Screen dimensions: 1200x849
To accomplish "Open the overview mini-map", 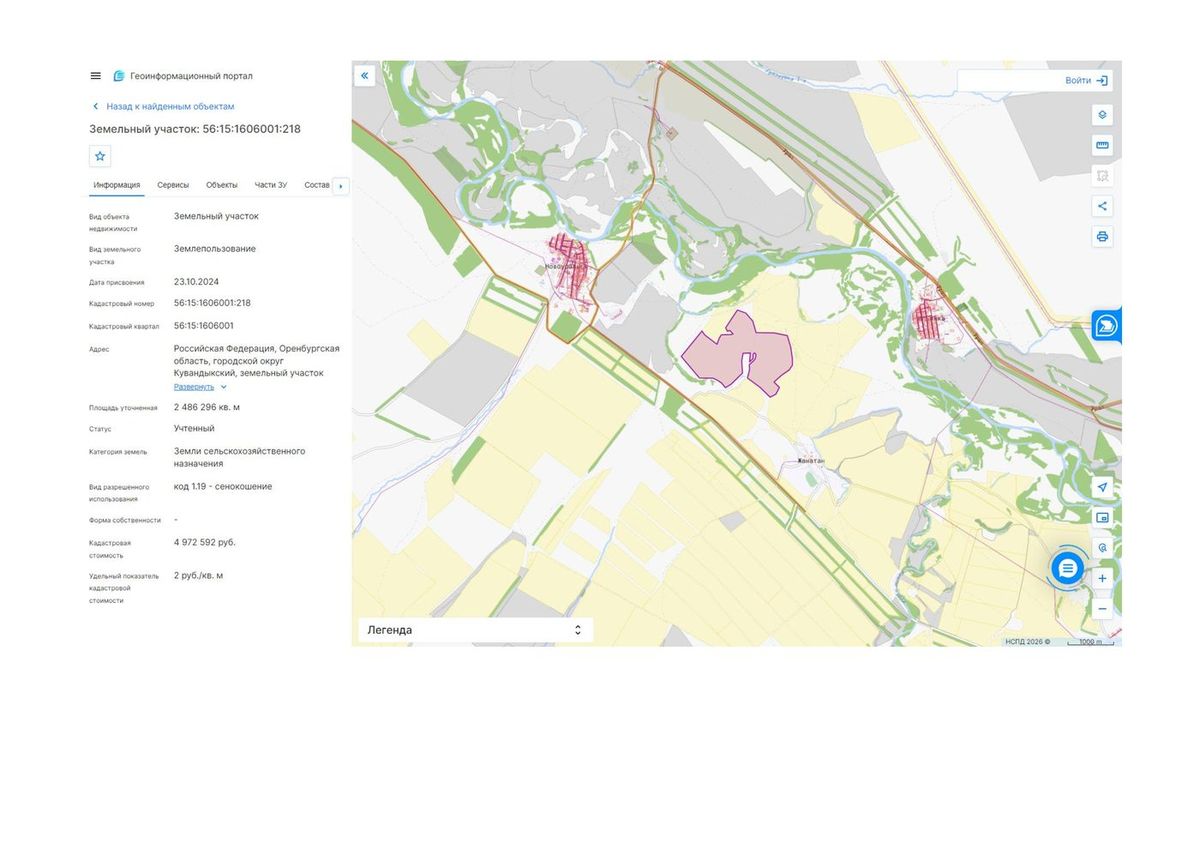I will pyautogui.click(x=1102, y=518).
